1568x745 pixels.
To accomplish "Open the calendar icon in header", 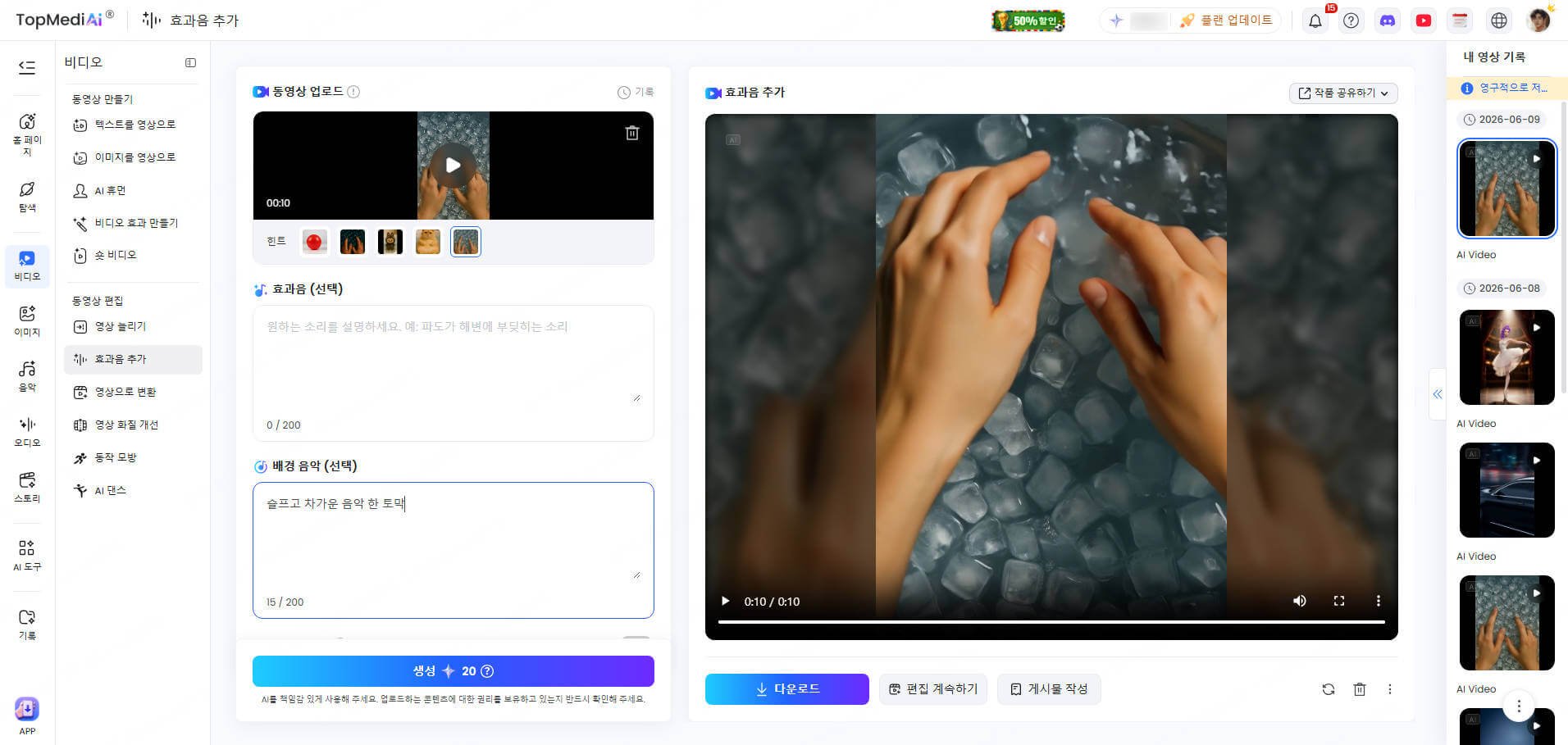I will point(1460,20).
